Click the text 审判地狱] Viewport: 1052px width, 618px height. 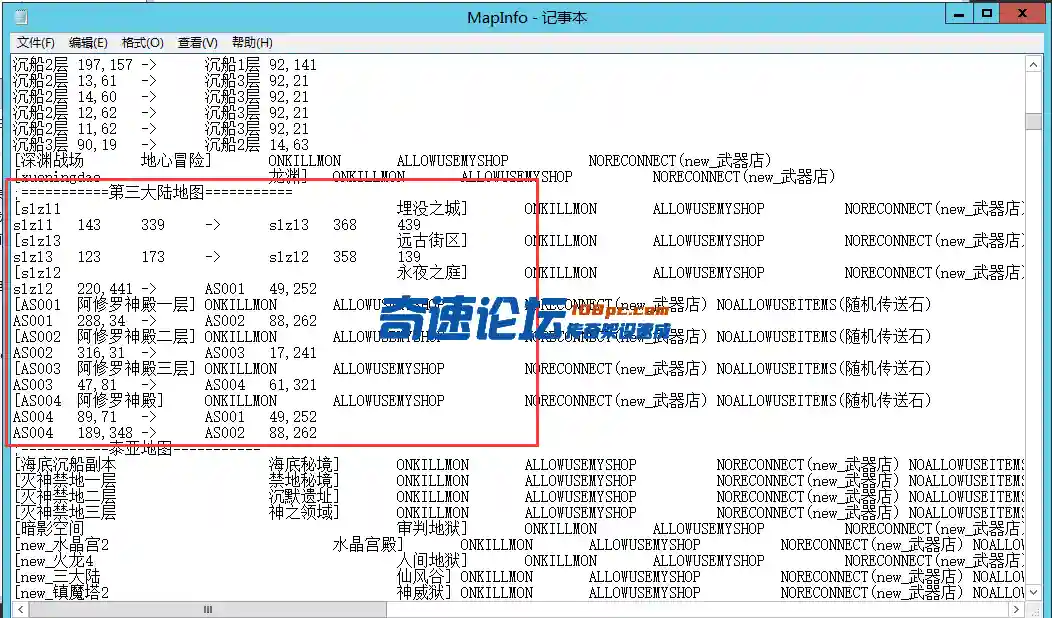[432, 529]
